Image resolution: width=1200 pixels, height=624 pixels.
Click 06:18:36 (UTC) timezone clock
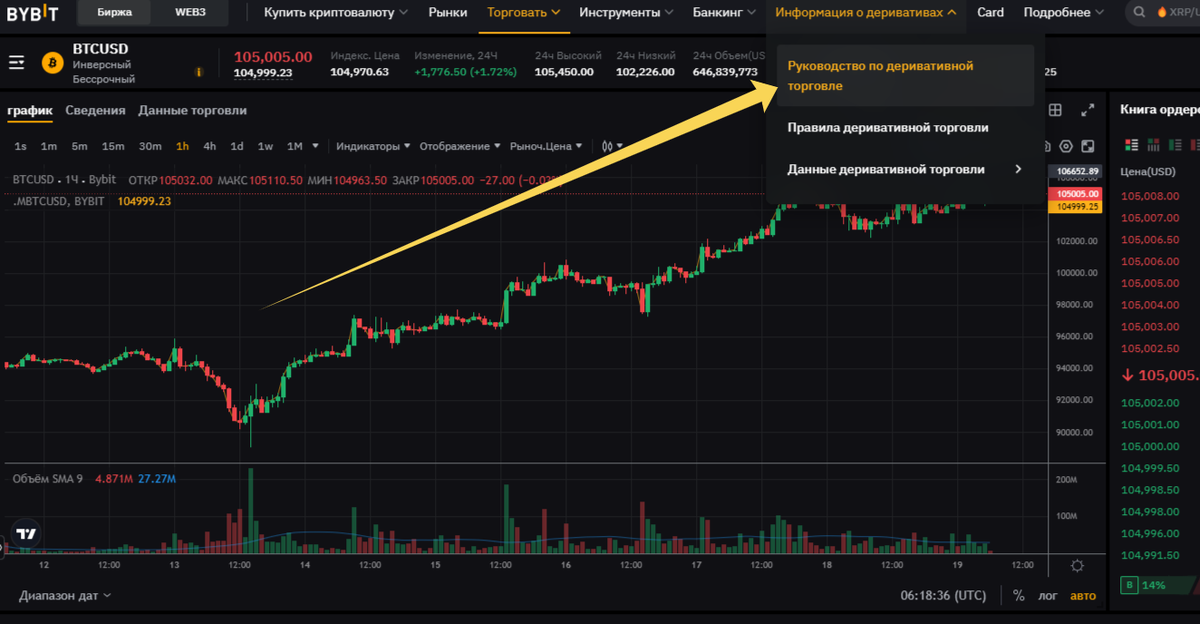(943, 596)
